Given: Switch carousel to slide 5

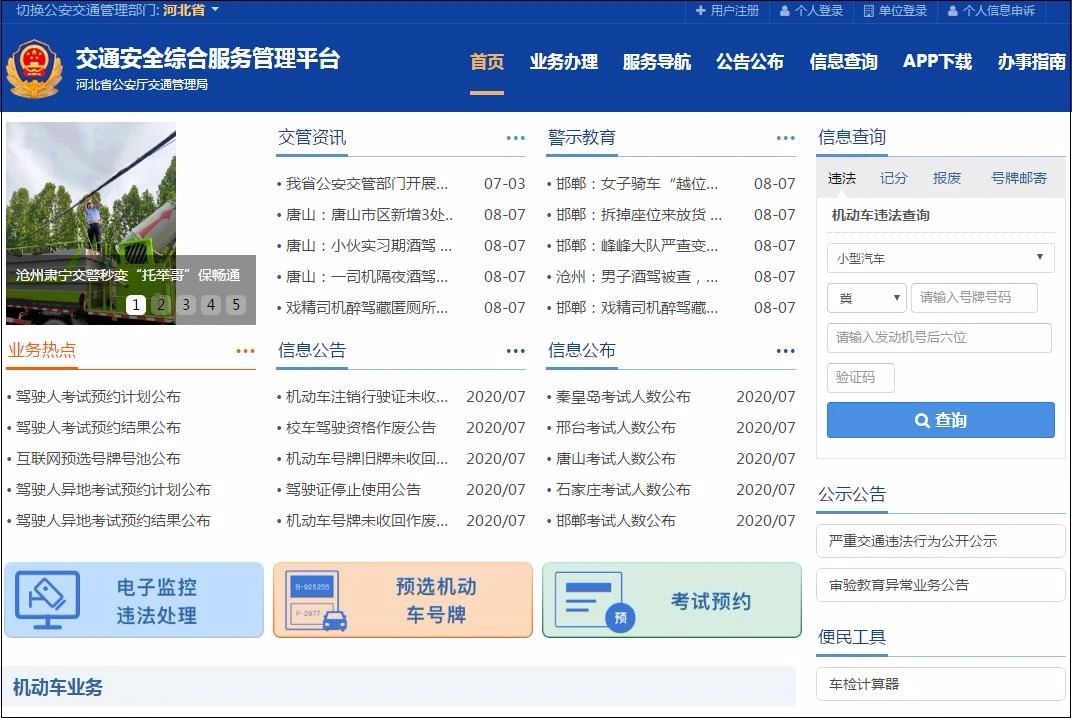Looking at the screenshot, I should pyautogui.click(x=236, y=305).
